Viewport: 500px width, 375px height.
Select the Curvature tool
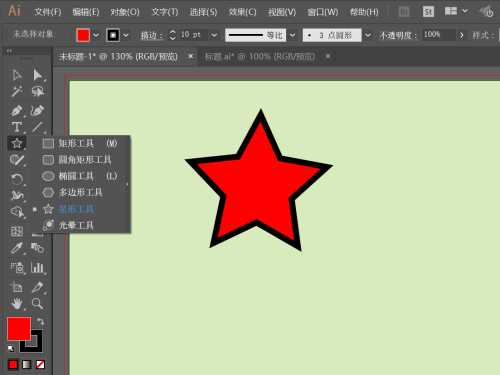click(38, 111)
